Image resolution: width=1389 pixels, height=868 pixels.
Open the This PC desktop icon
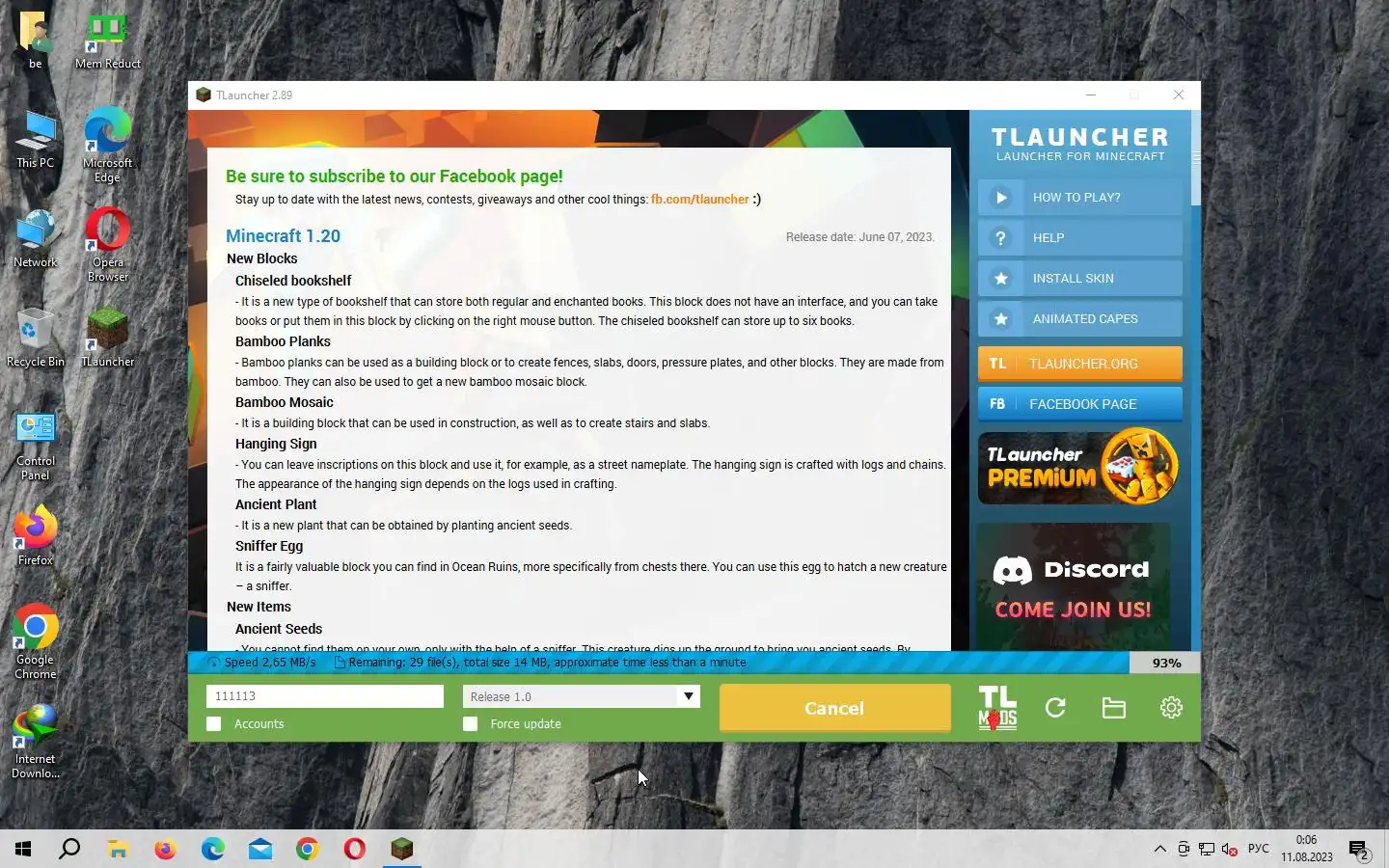click(35, 140)
